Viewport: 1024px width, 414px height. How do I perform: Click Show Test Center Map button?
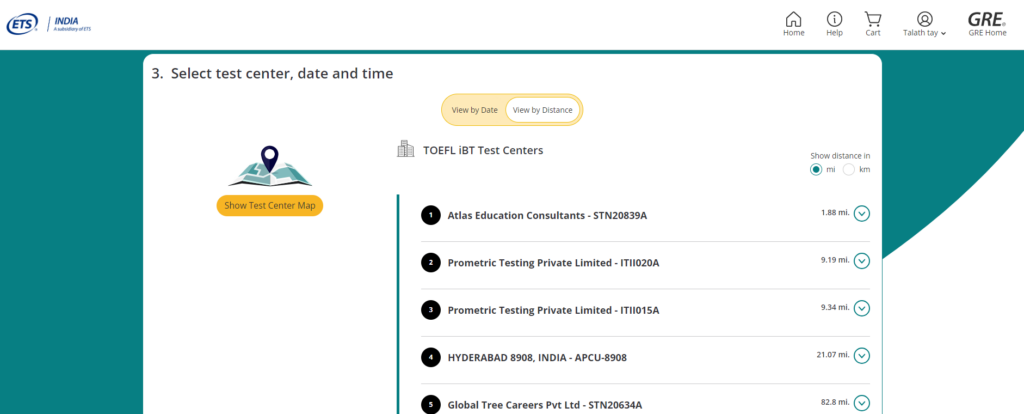click(270, 206)
